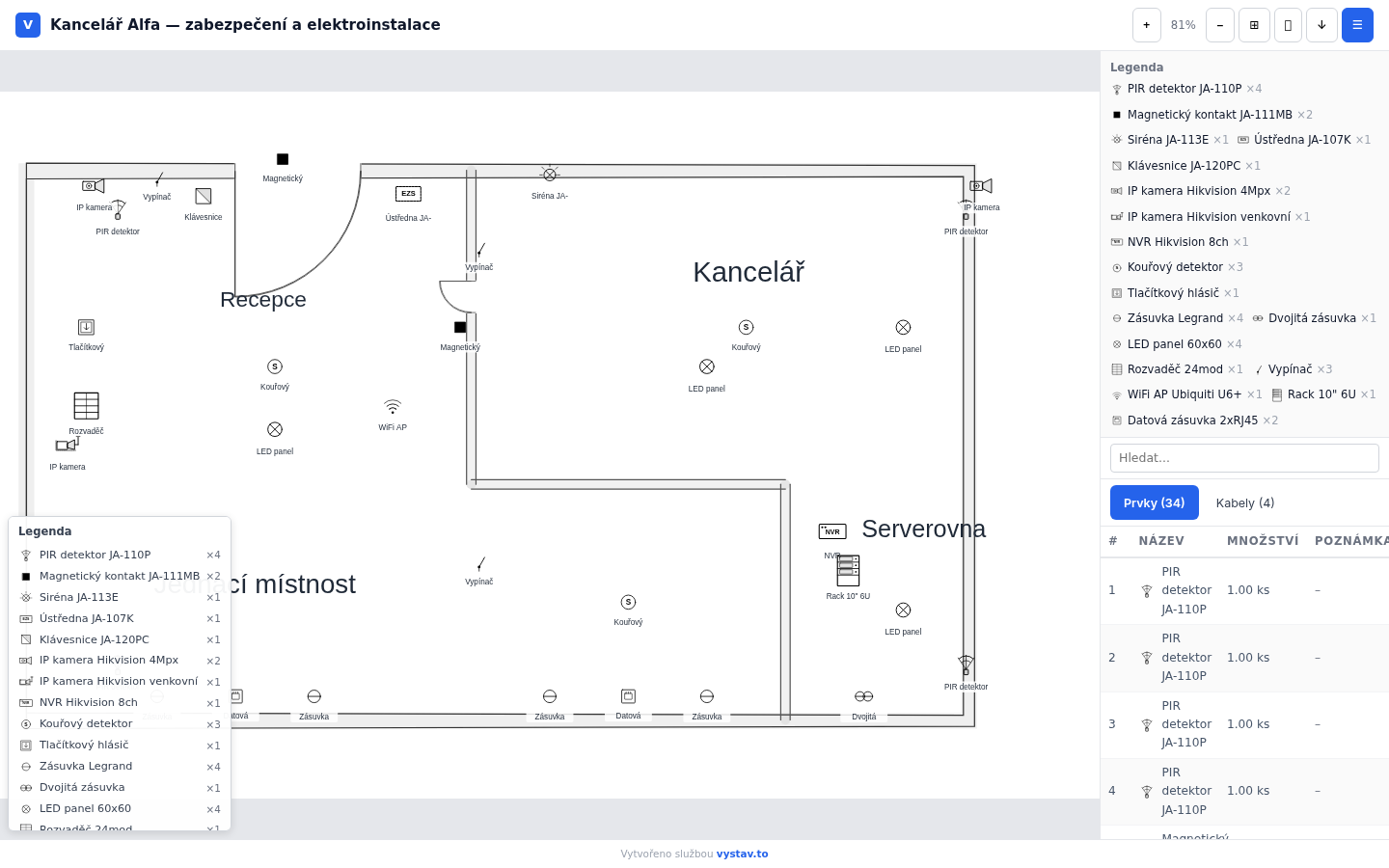Click the Název column header

click(x=1161, y=541)
